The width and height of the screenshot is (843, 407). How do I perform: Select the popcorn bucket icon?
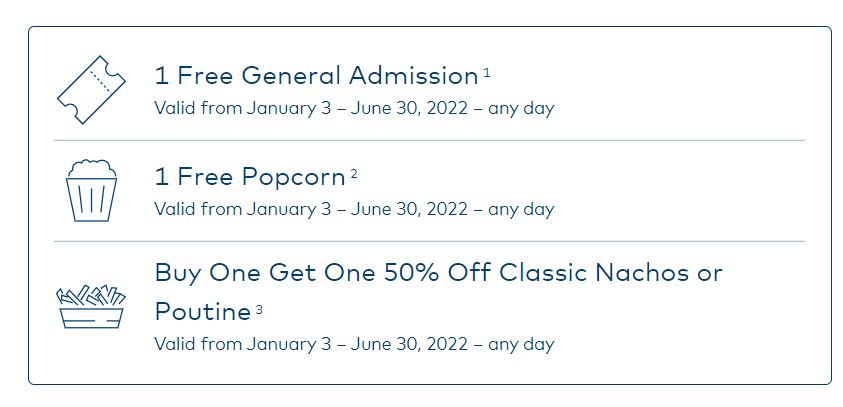[91, 190]
